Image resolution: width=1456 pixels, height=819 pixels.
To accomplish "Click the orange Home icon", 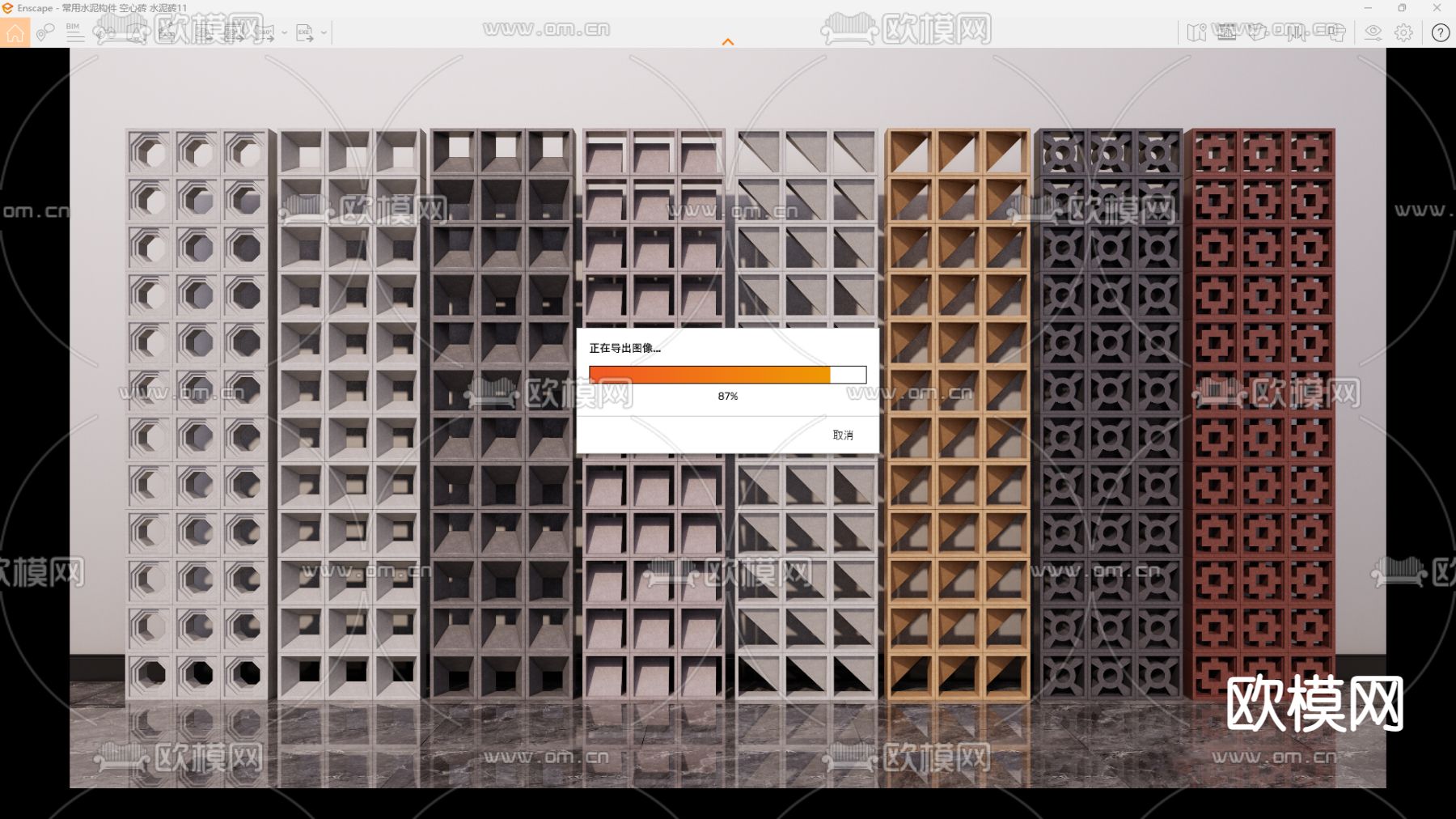I will [15, 32].
